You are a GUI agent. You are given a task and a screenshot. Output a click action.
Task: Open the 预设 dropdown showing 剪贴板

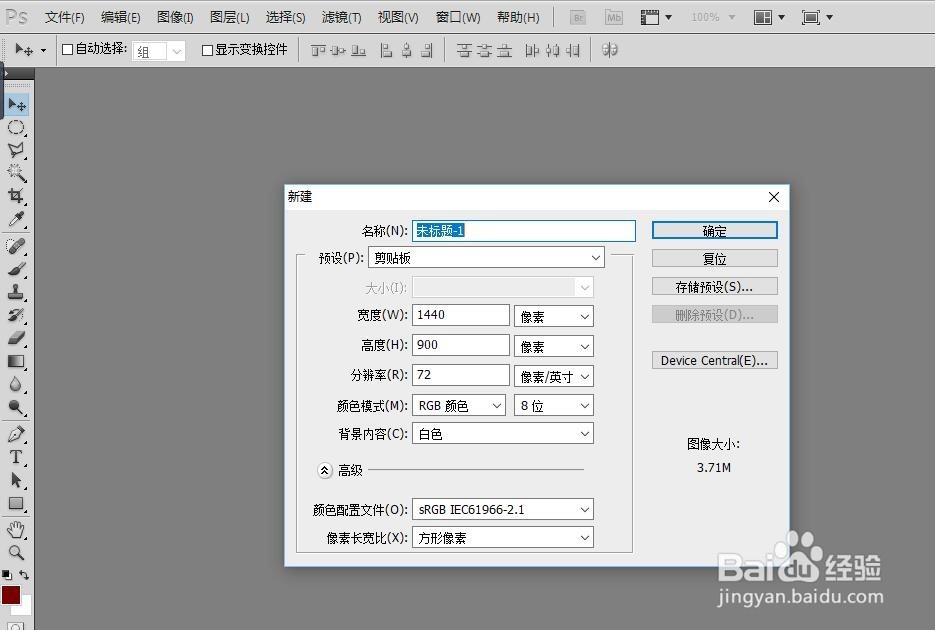487,257
